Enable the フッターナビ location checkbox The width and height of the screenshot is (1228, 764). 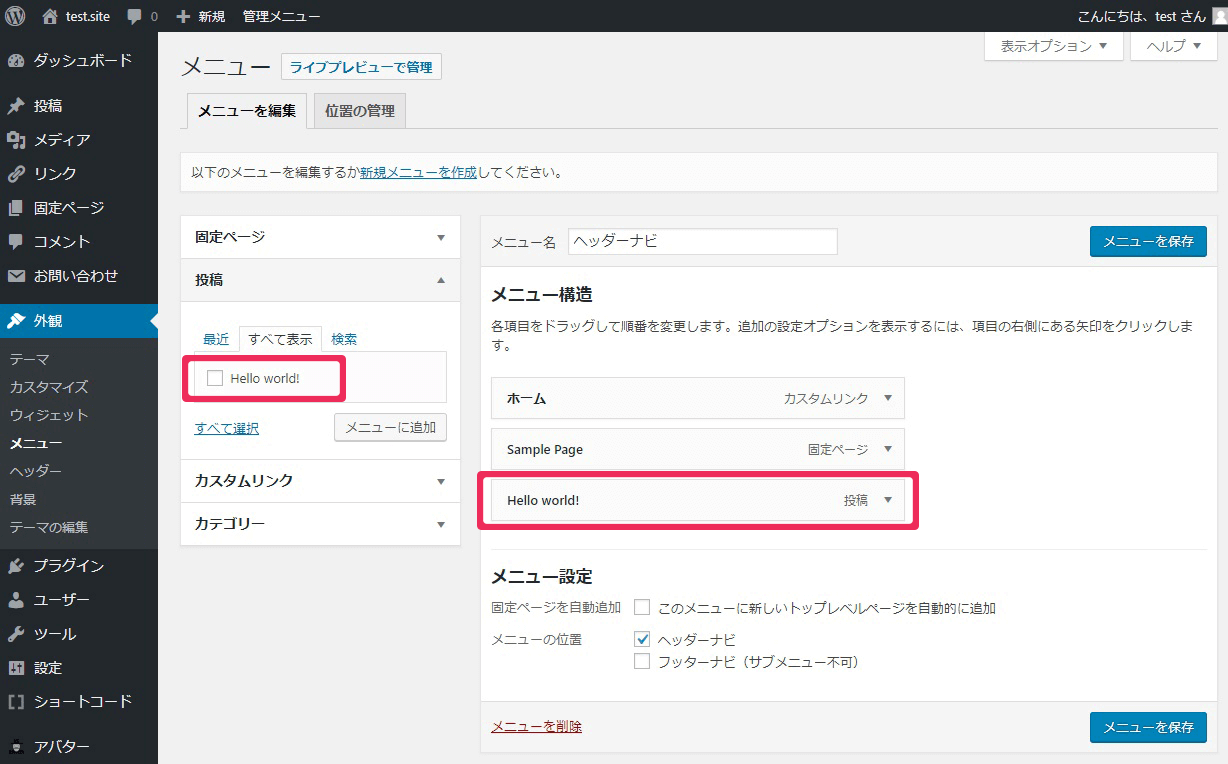click(642, 662)
